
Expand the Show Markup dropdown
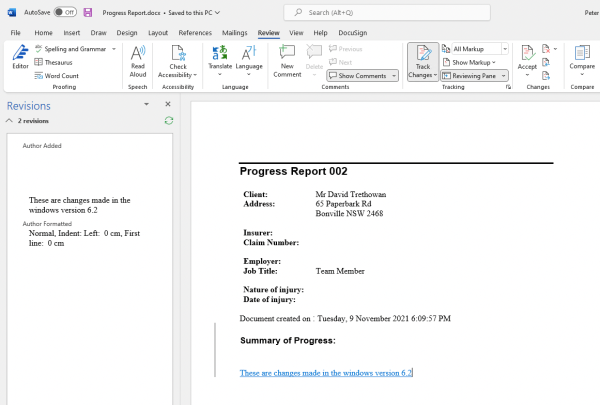(472, 62)
